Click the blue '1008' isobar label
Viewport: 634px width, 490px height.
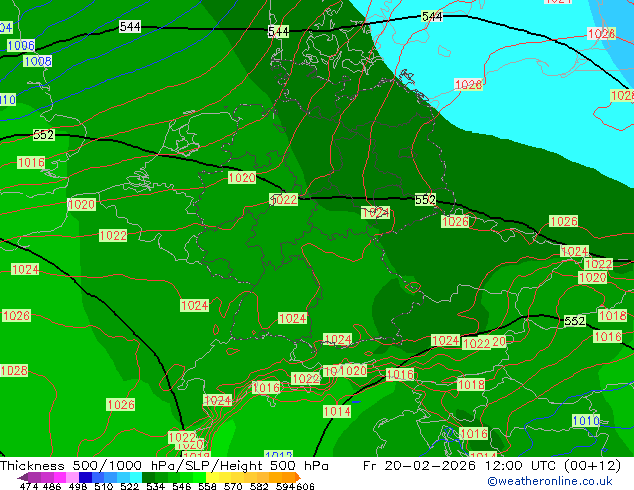coord(38,61)
